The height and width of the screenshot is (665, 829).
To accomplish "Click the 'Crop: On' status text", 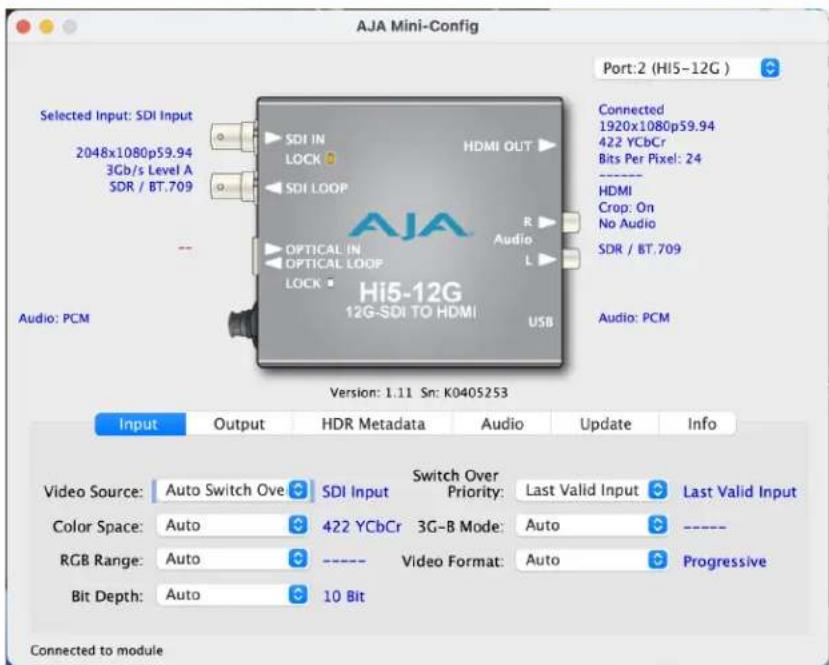I will pos(626,207).
